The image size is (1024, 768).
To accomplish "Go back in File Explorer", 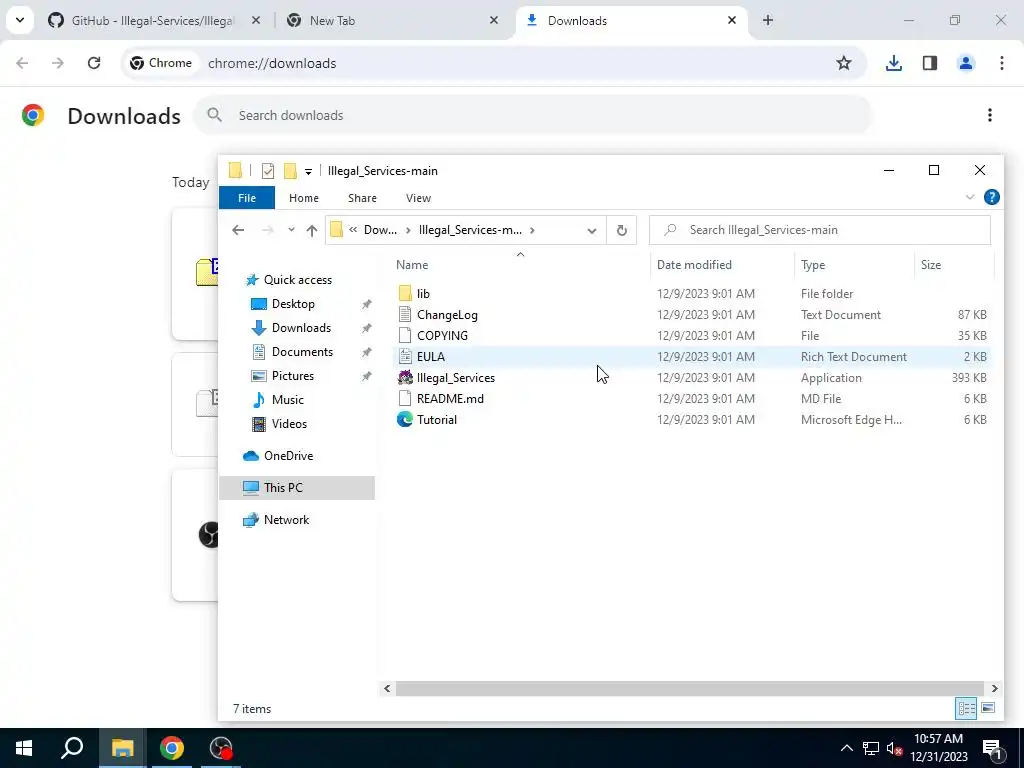I will point(238,230).
